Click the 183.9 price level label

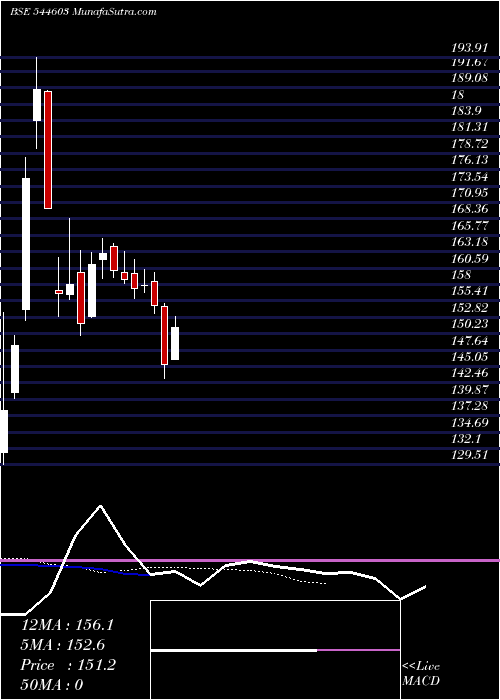pyautogui.click(x=467, y=112)
